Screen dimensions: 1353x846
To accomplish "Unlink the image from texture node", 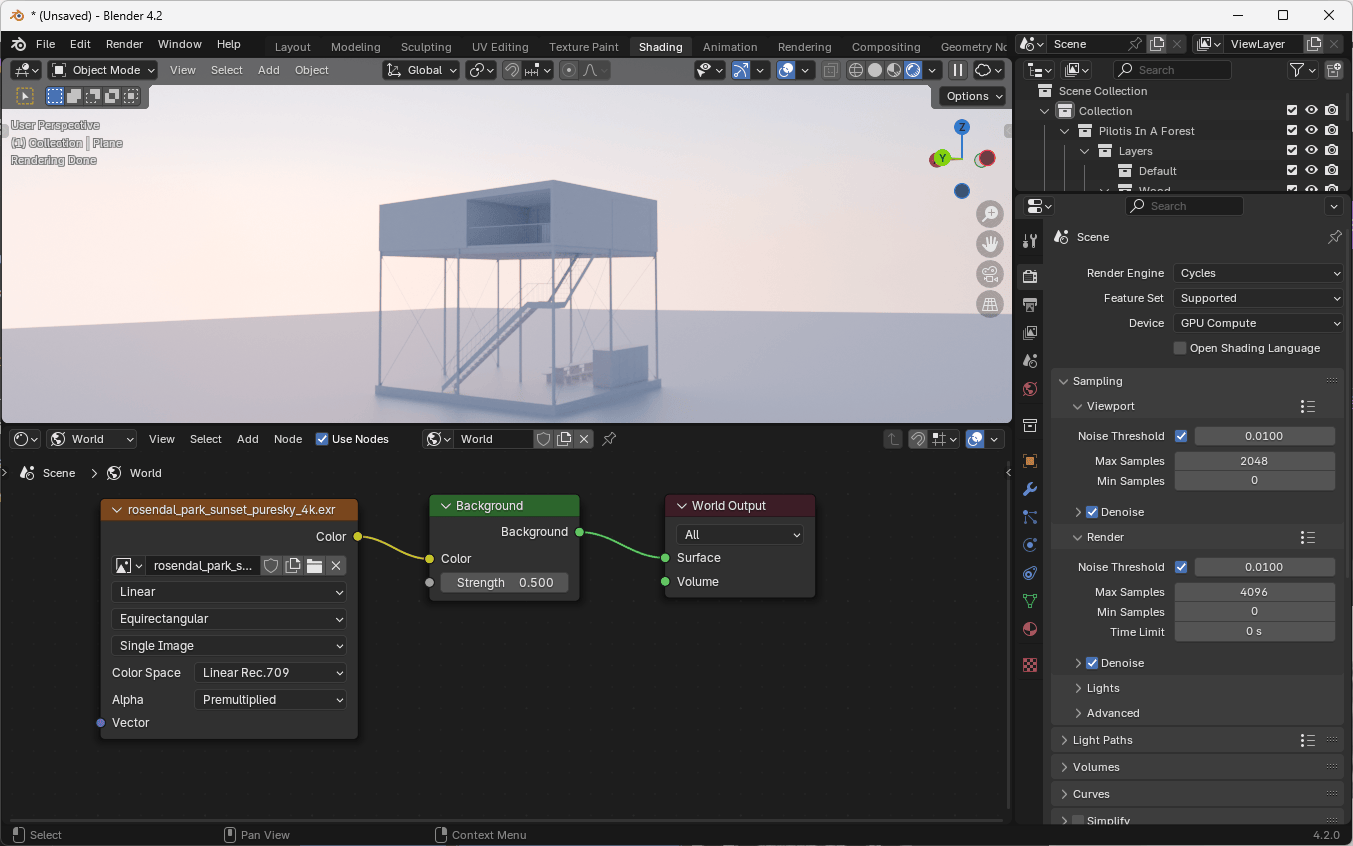I will click(x=336, y=566).
